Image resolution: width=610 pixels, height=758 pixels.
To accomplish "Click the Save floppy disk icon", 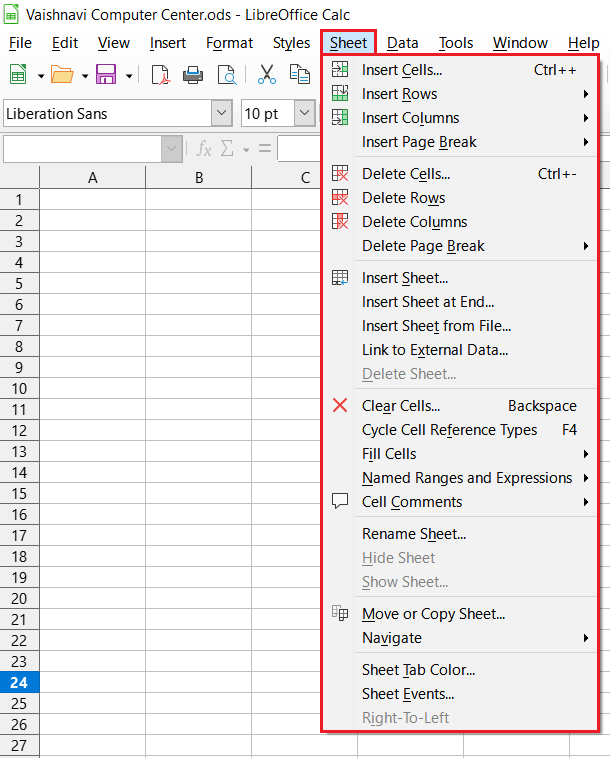I will (106, 75).
